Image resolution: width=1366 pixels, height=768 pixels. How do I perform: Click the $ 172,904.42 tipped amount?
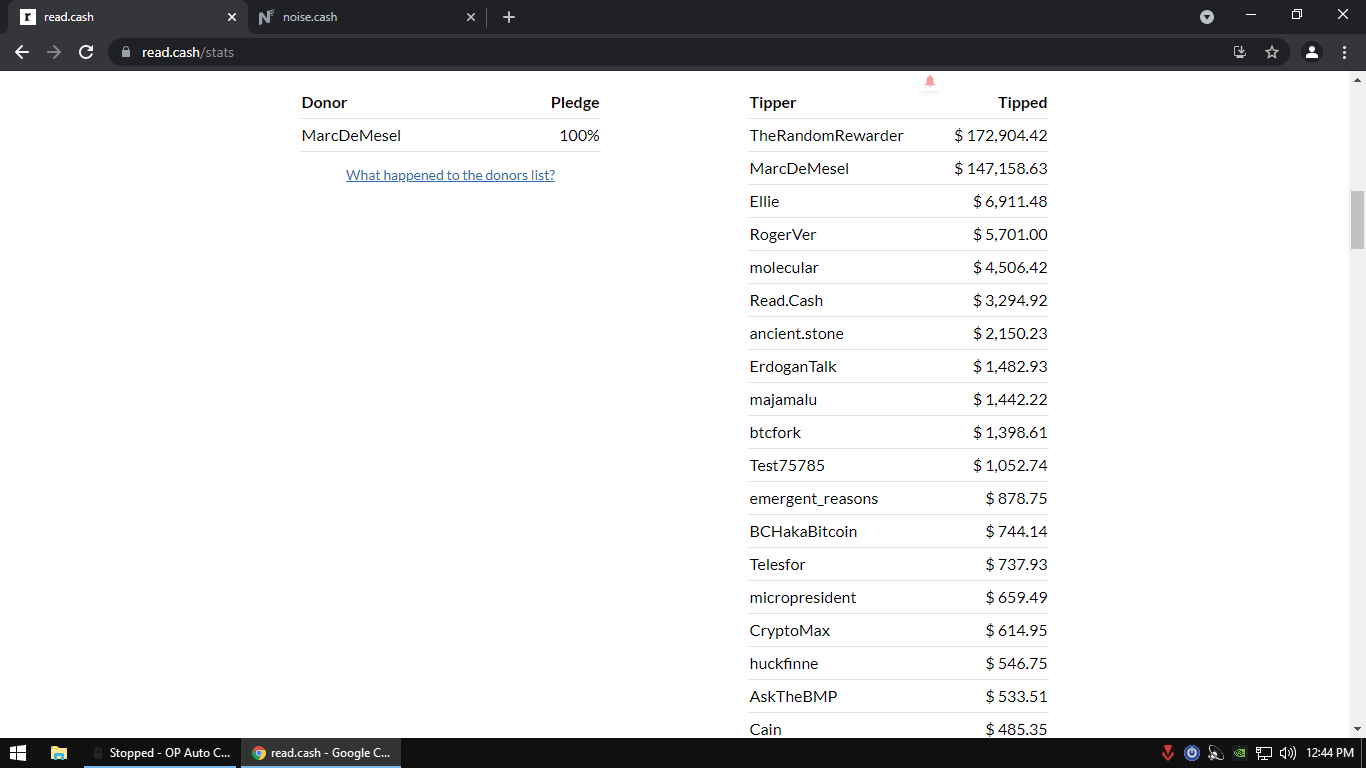coord(1001,136)
